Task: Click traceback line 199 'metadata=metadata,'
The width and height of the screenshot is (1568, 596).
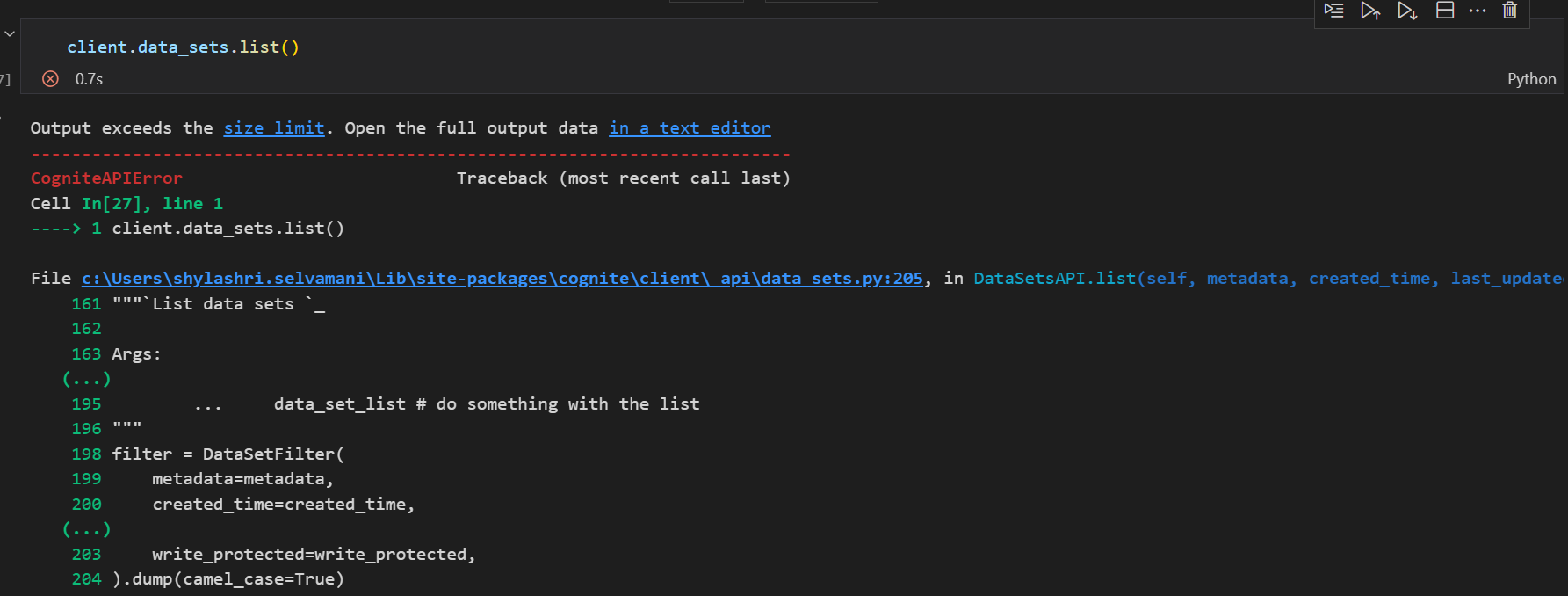Action: (202, 479)
